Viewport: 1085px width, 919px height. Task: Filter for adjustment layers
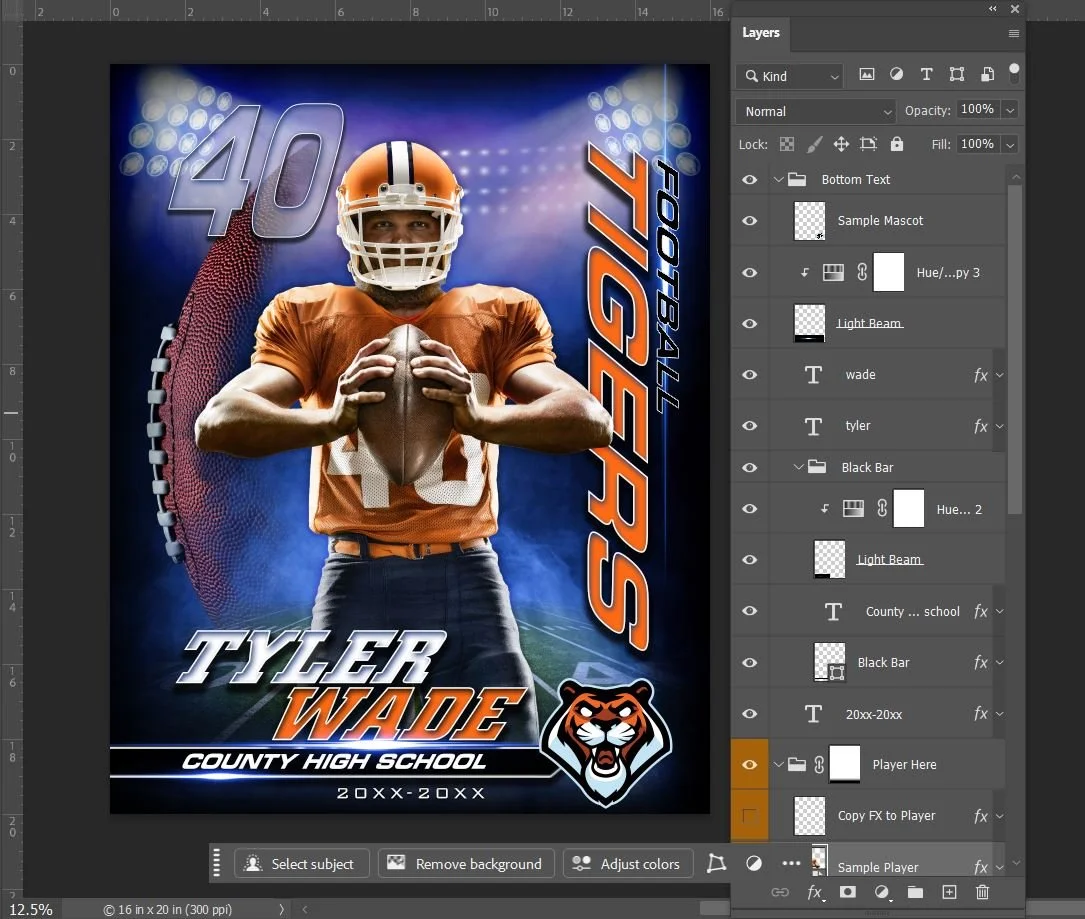896,74
